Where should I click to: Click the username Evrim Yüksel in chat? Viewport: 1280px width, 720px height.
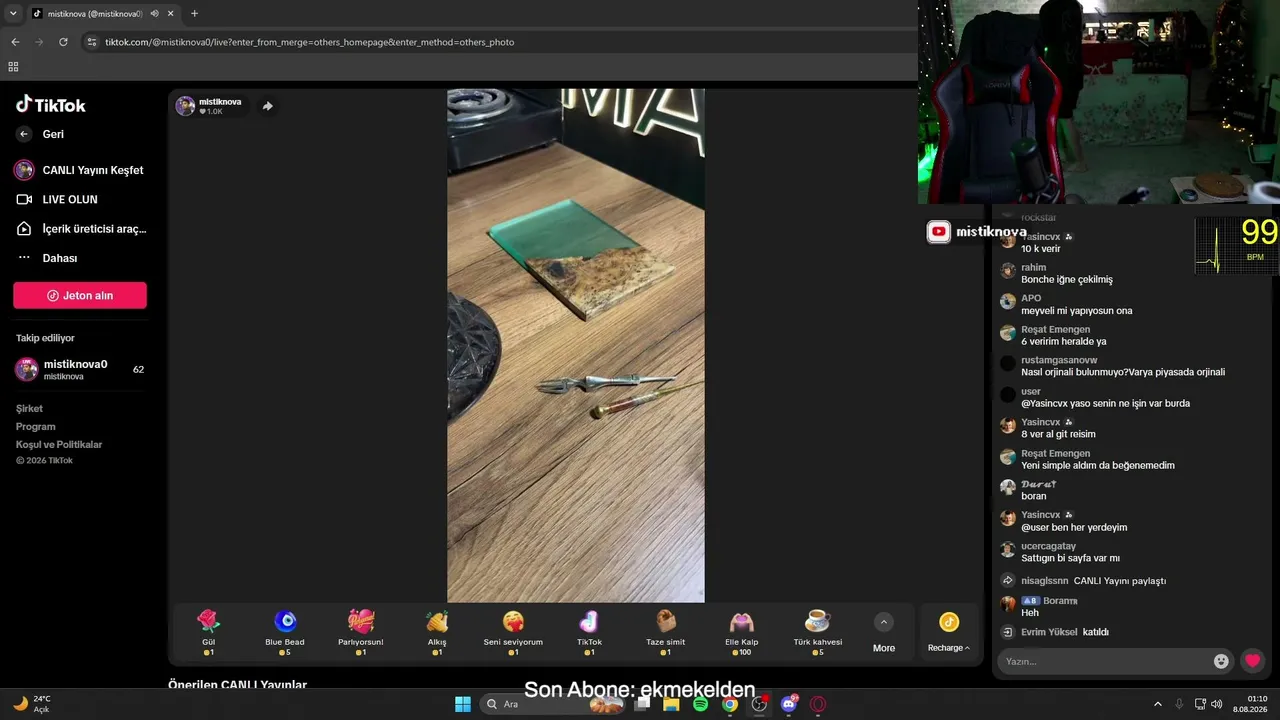1051,632
